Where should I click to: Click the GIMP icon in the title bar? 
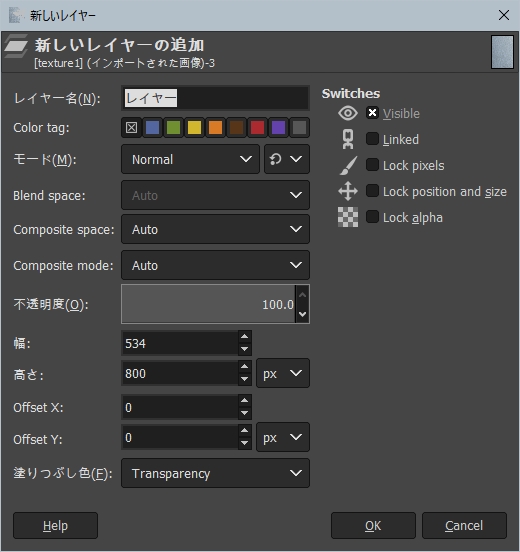pyautogui.click(x=15, y=15)
